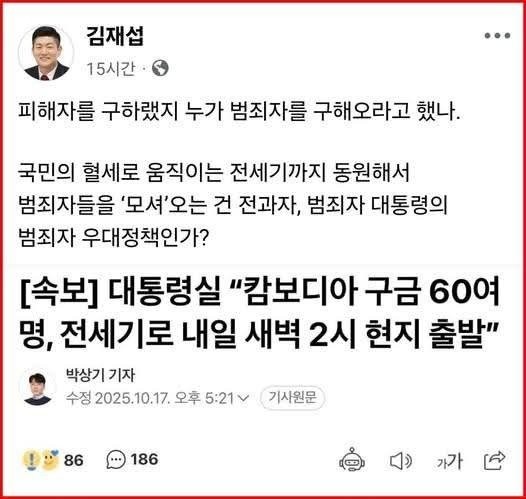Screen dimensions: 526x499
Task: Click the author name 김재섭
Action: (x=115, y=36)
